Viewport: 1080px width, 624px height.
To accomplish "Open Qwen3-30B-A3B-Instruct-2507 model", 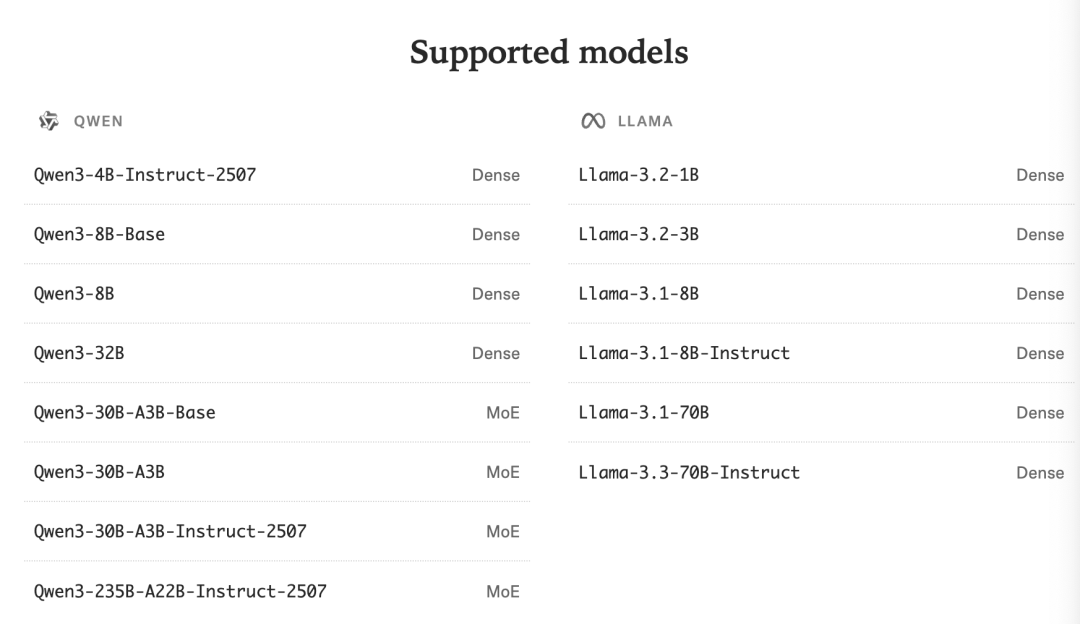I will 170,532.
